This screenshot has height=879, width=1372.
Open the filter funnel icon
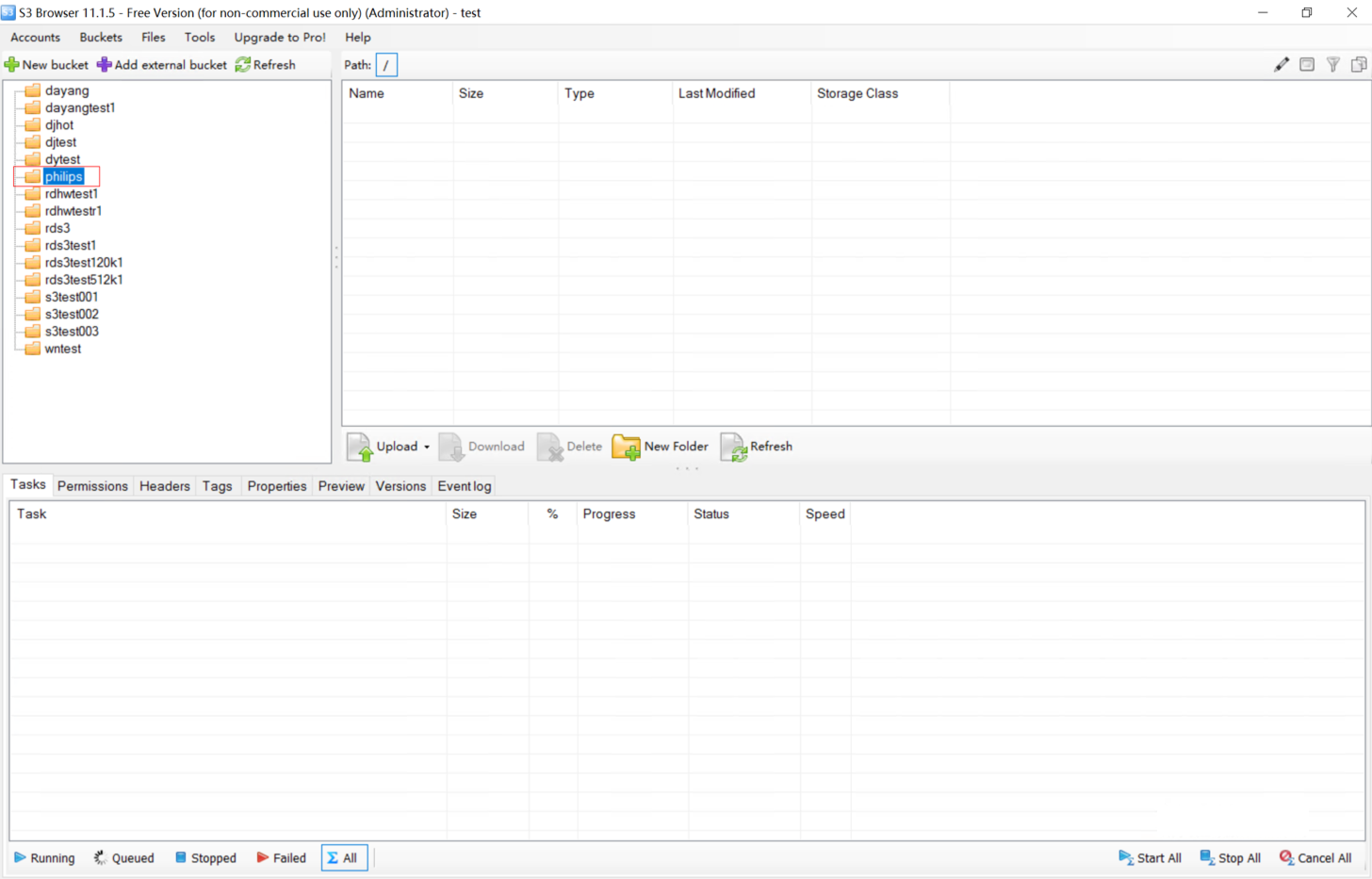tap(1333, 65)
